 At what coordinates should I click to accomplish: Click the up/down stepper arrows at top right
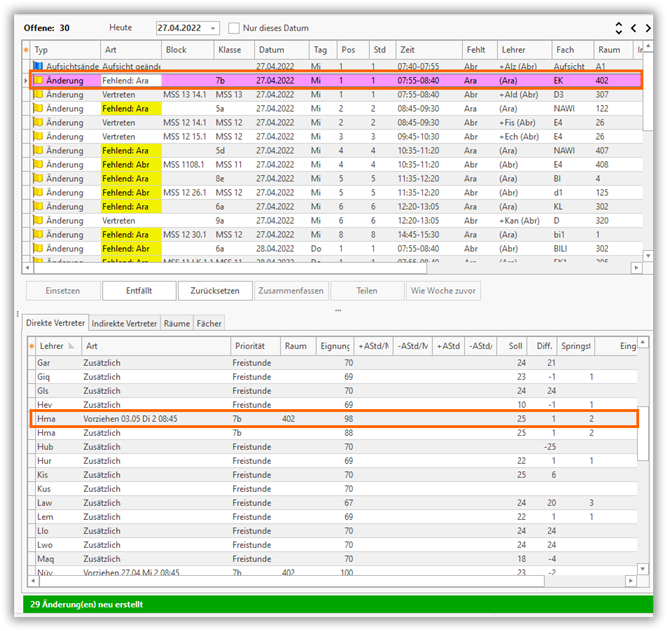(x=618, y=28)
